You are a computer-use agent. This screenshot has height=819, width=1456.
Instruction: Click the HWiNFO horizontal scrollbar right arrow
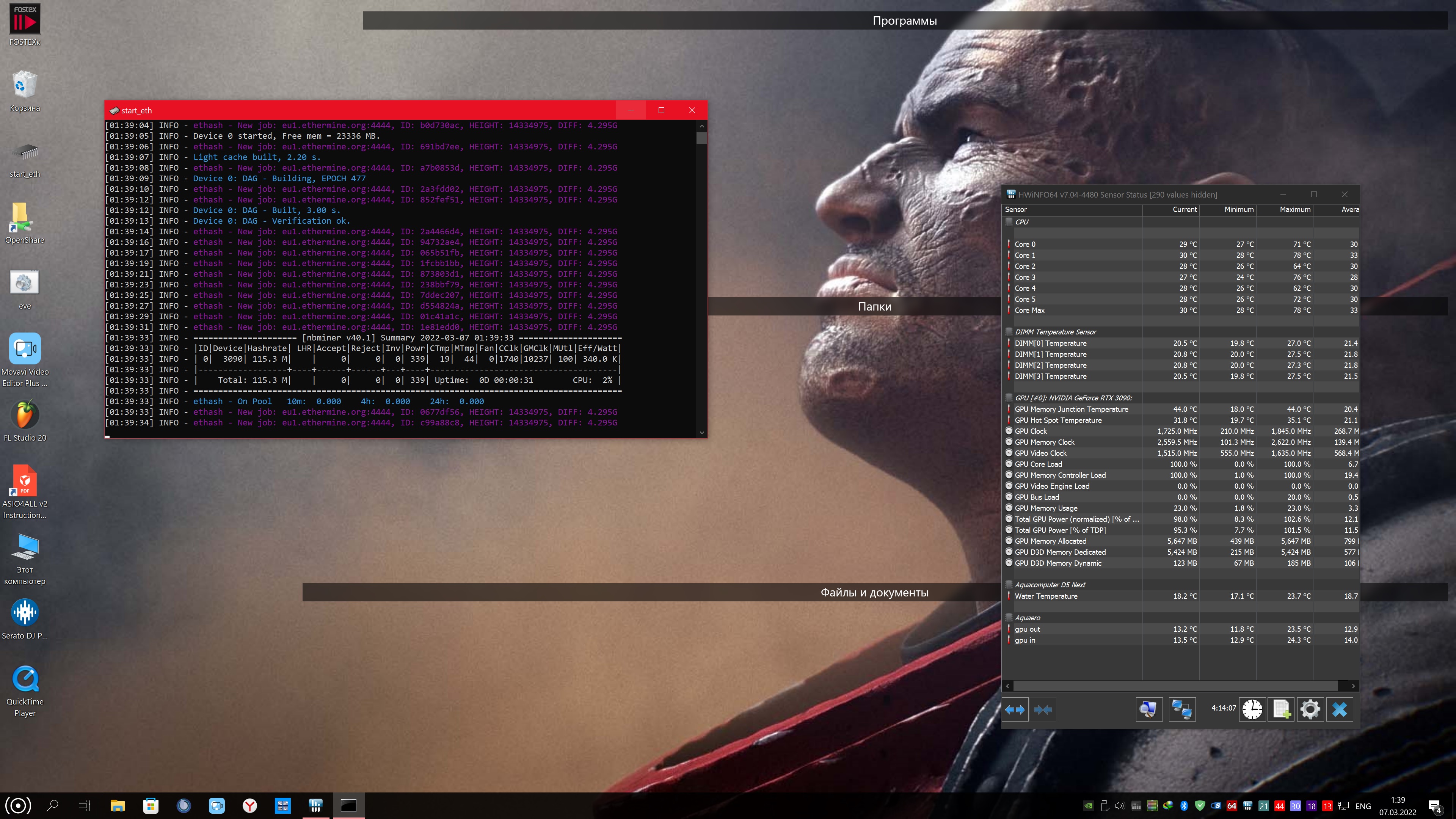pos(1353,686)
